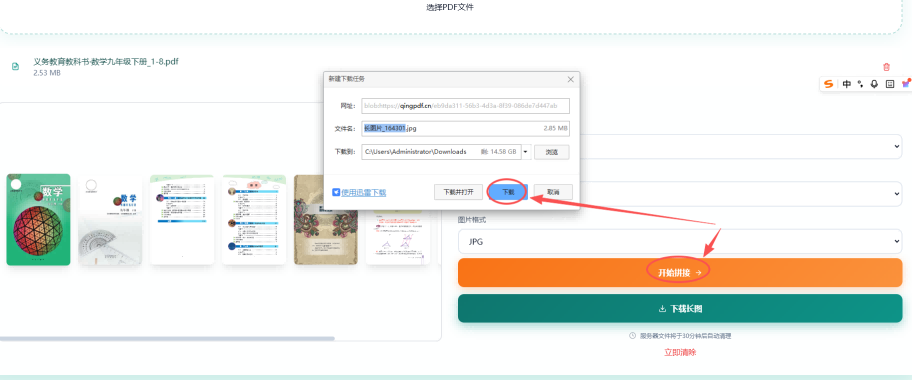Image resolution: width=912 pixels, height=380 pixels.
Task: Click 开始拼接 orange button
Action: (680, 272)
